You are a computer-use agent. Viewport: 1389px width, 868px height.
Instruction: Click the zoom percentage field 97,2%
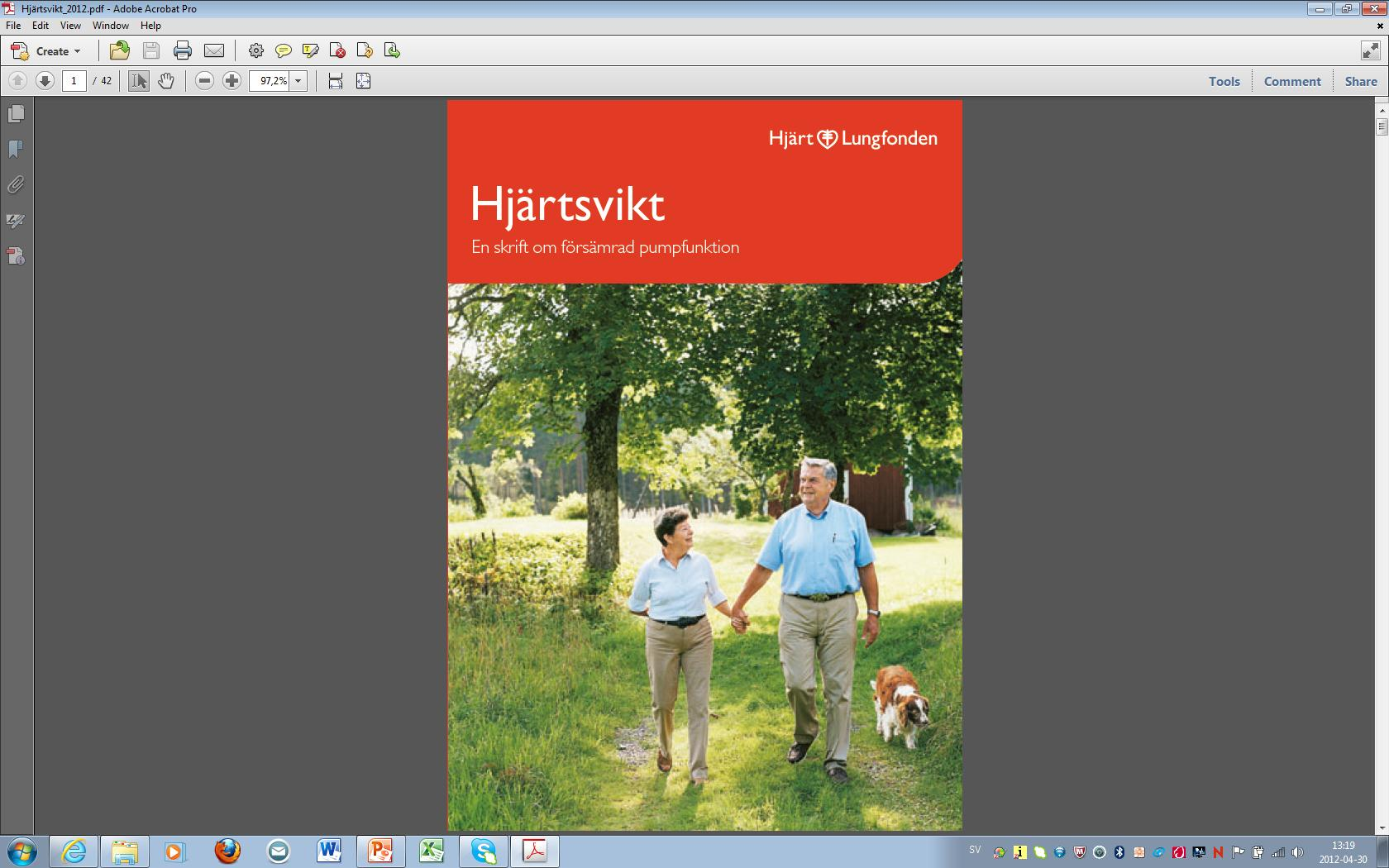270,81
